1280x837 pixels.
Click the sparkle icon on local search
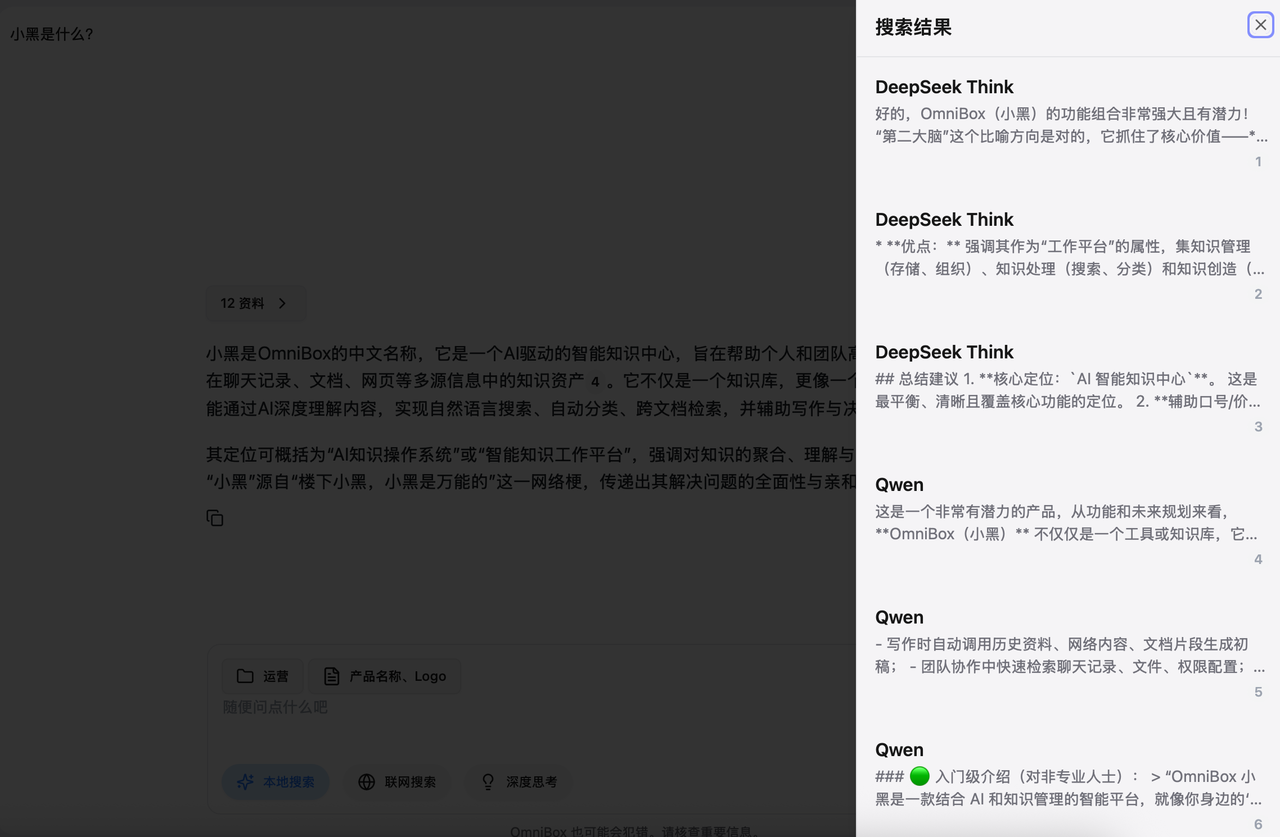(x=245, y=782)
